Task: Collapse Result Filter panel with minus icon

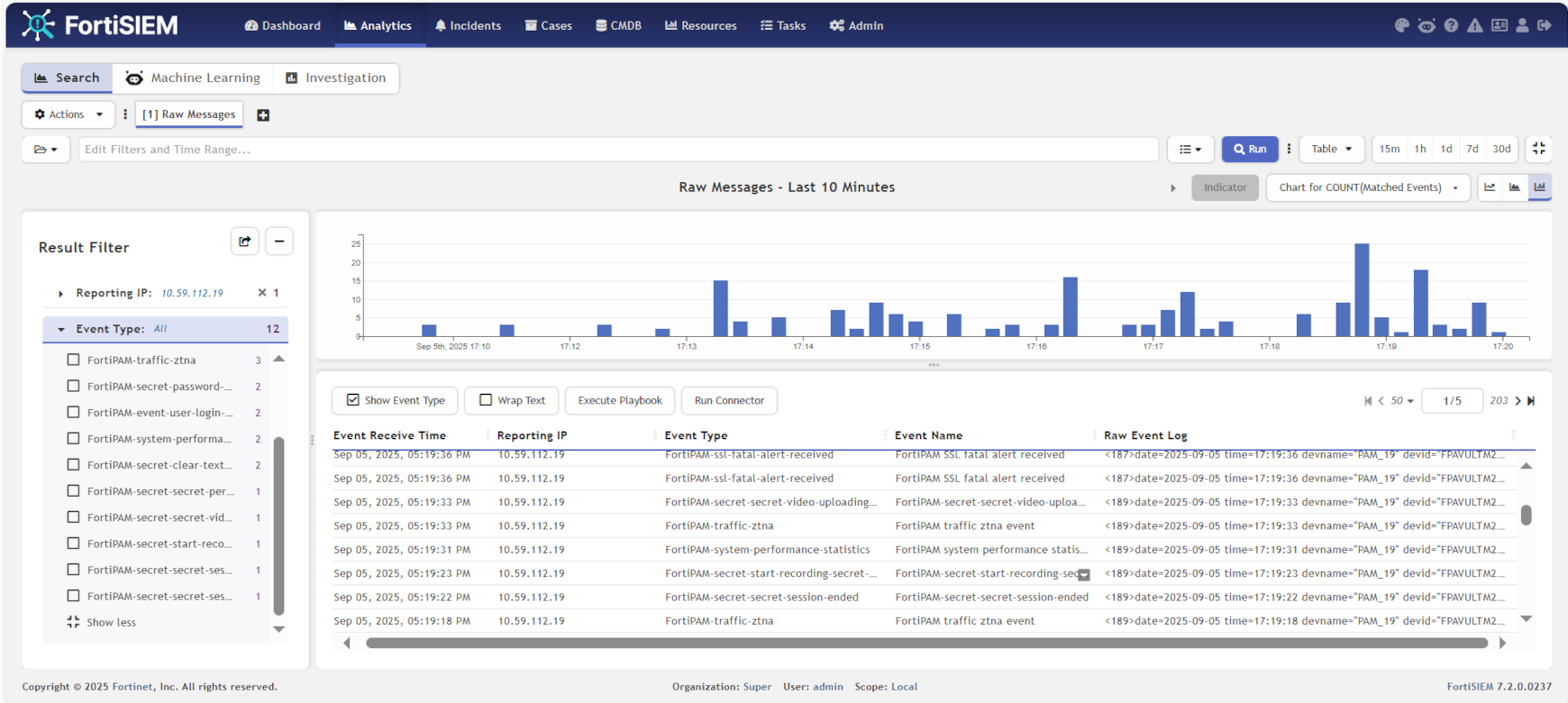Action: tap(279, 242)
